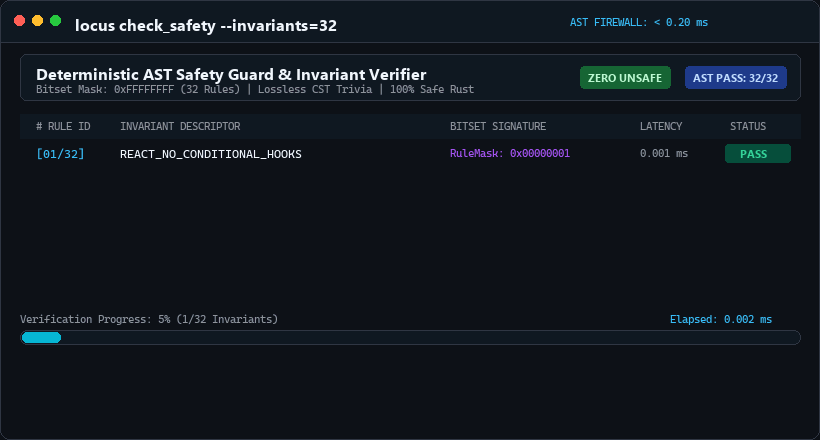Screen dimensions: 820x440
Task: Click the 0.001 ms latency value
Action: pyautogui.click(x=664, y=153)
